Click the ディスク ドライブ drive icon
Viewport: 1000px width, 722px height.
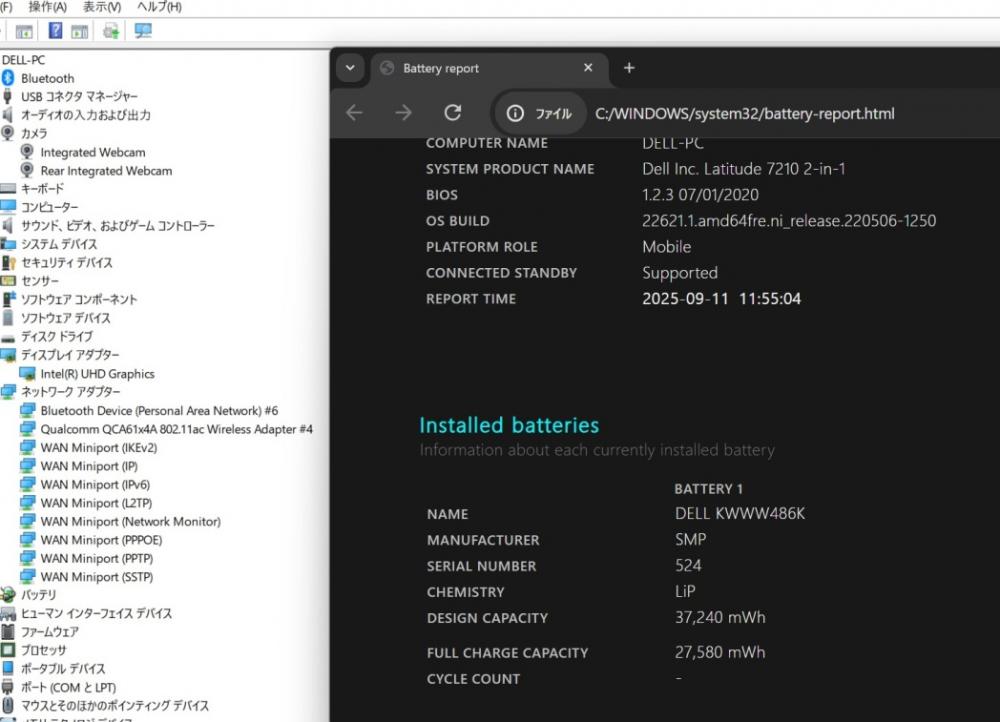pyautogui.click(x=8, y=337)
